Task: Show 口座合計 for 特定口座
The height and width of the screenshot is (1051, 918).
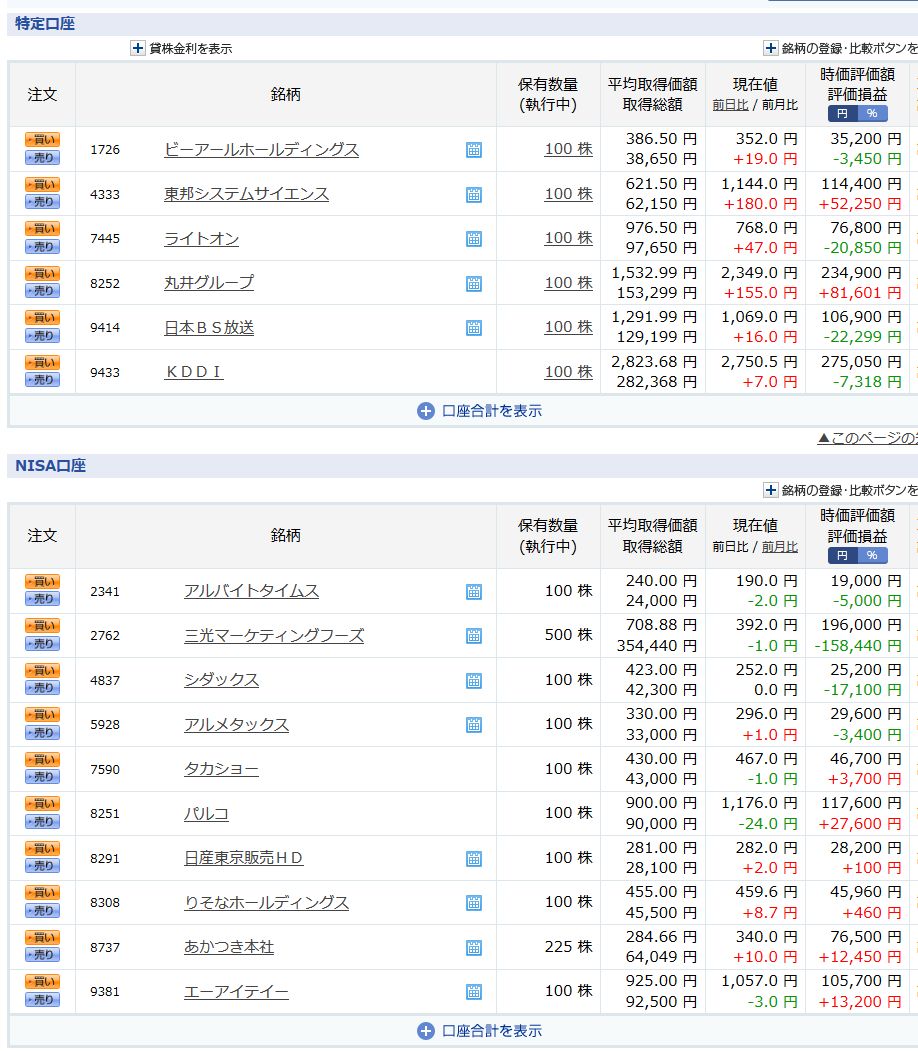Action: (479, 411)
